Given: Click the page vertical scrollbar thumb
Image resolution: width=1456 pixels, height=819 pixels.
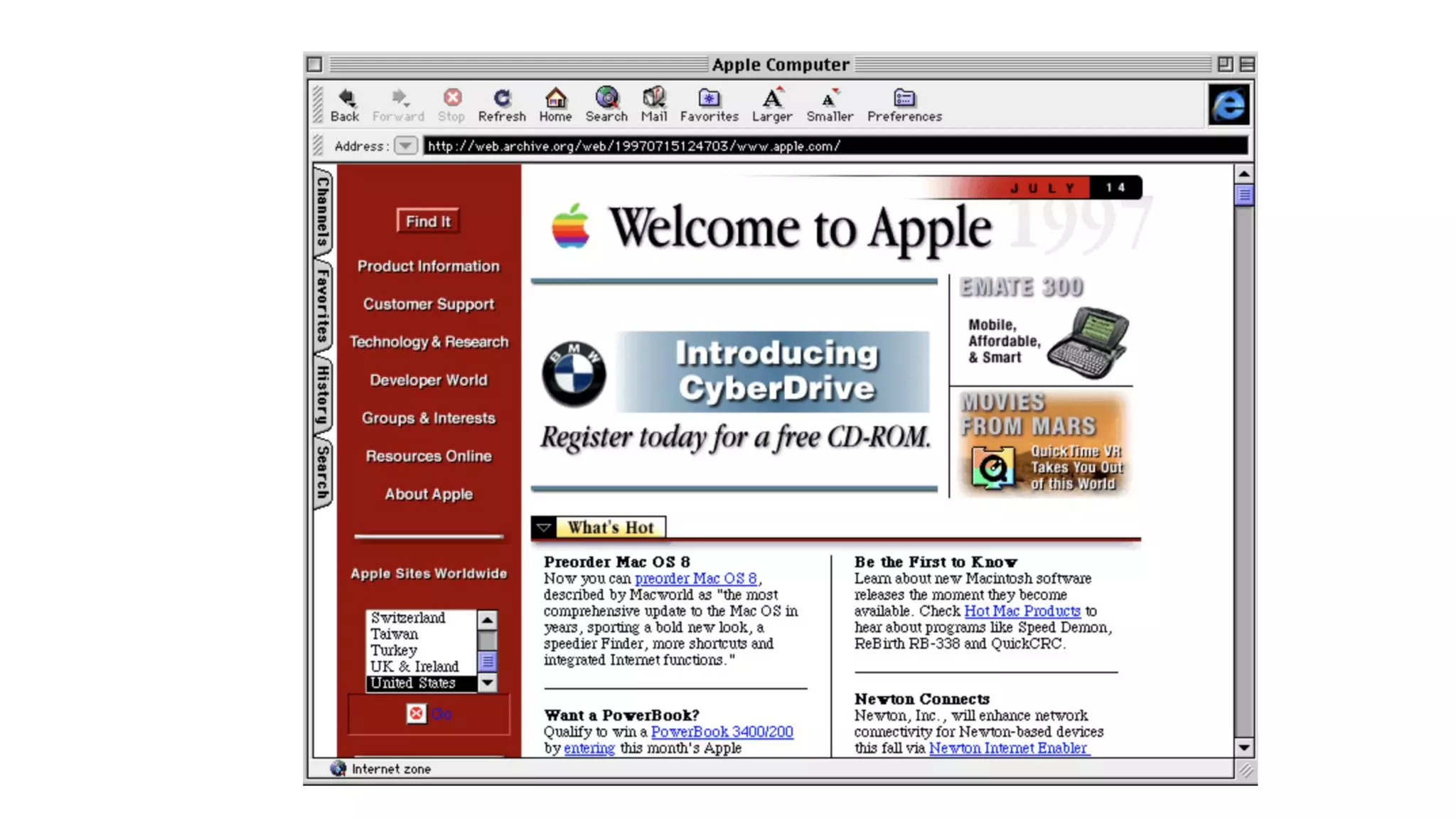Looking at the screenshot, I should point(1243,195).
